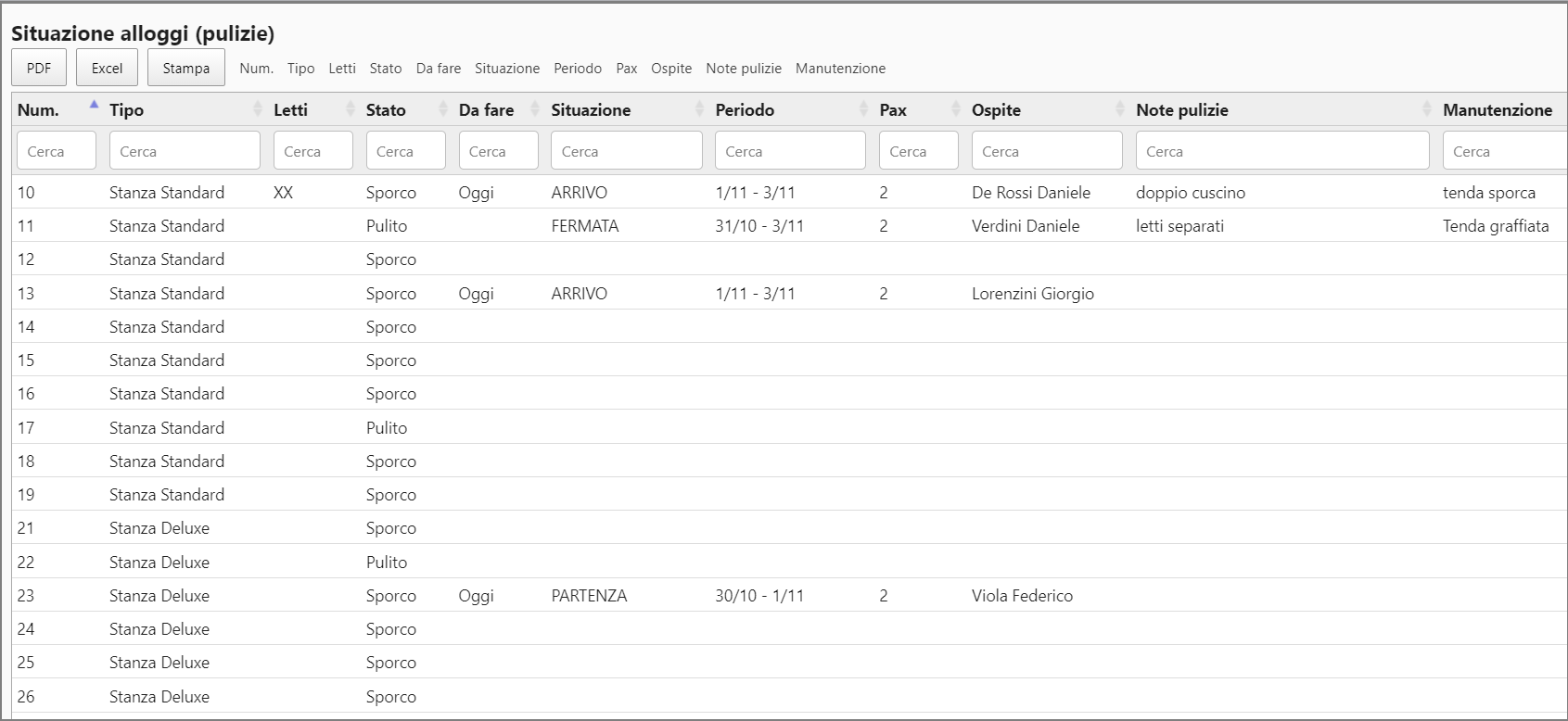Focus the Note pulizie search box

1281,151
